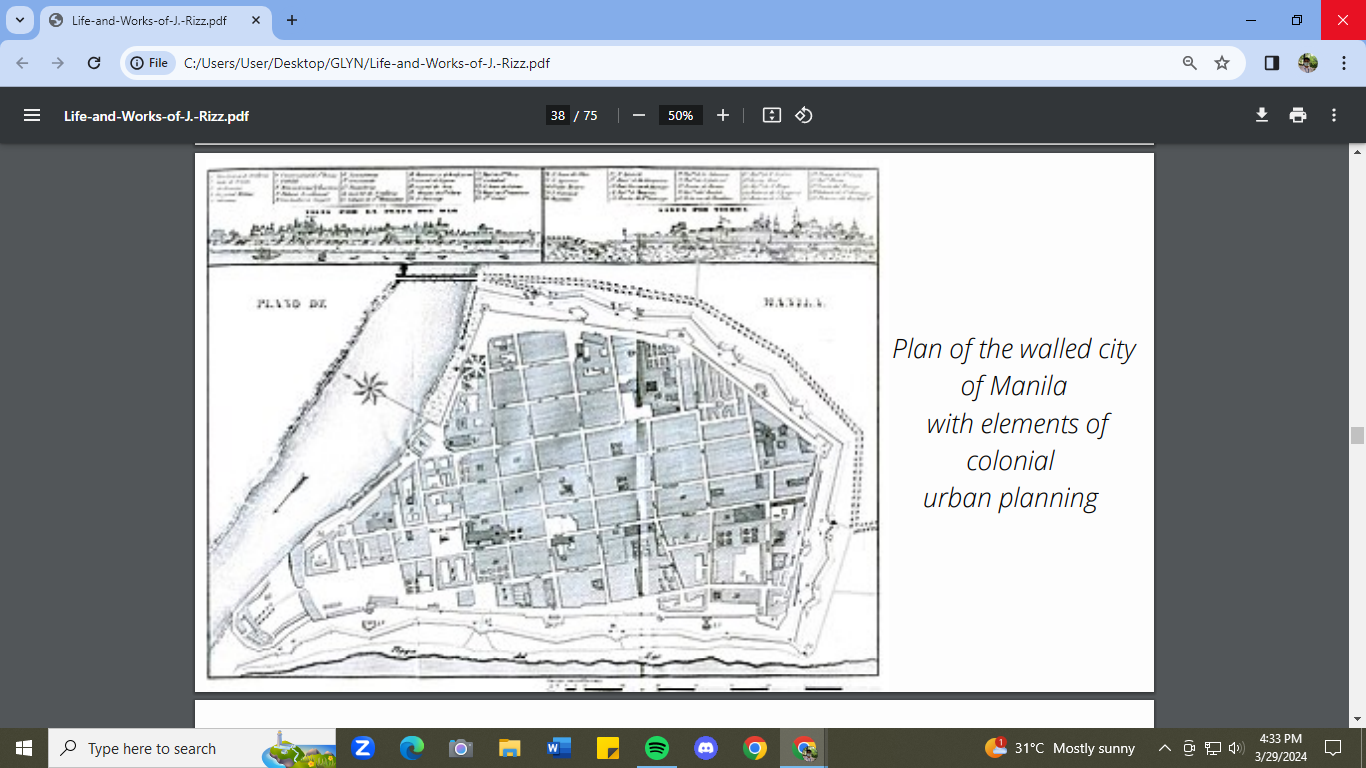Screen dimensions: 1366x768
Task: Rotate the PDF counterclockwise
Action: pyautogui.click(x=804, y=115)
